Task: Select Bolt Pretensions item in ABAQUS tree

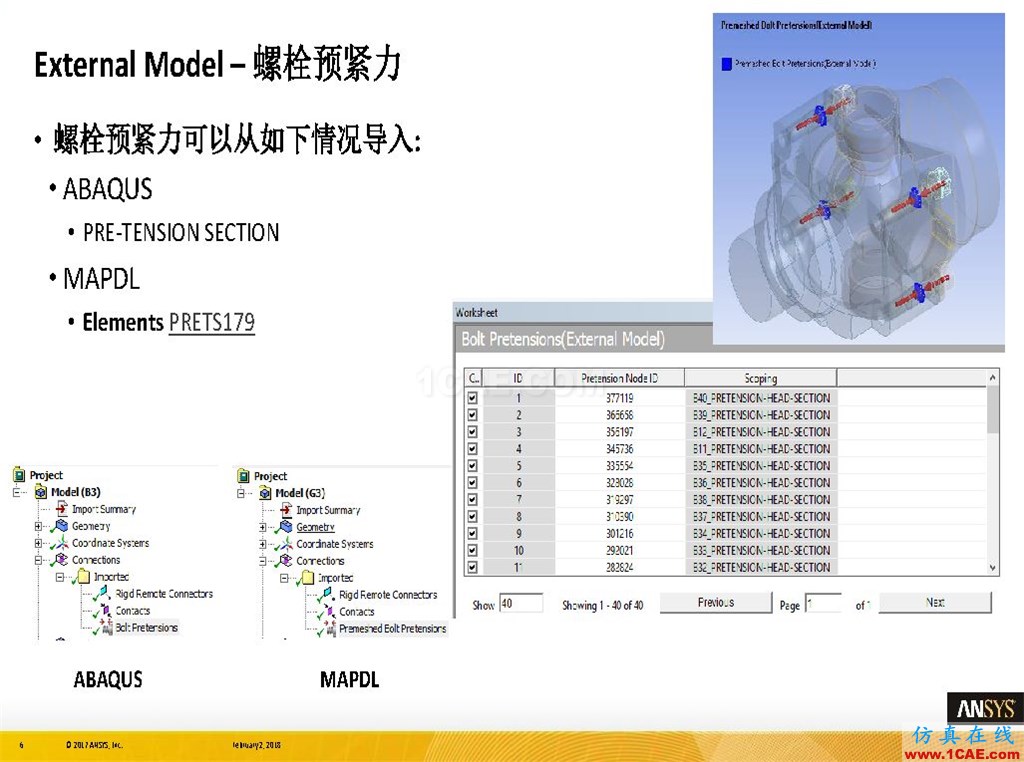Action: pos(146,627)
